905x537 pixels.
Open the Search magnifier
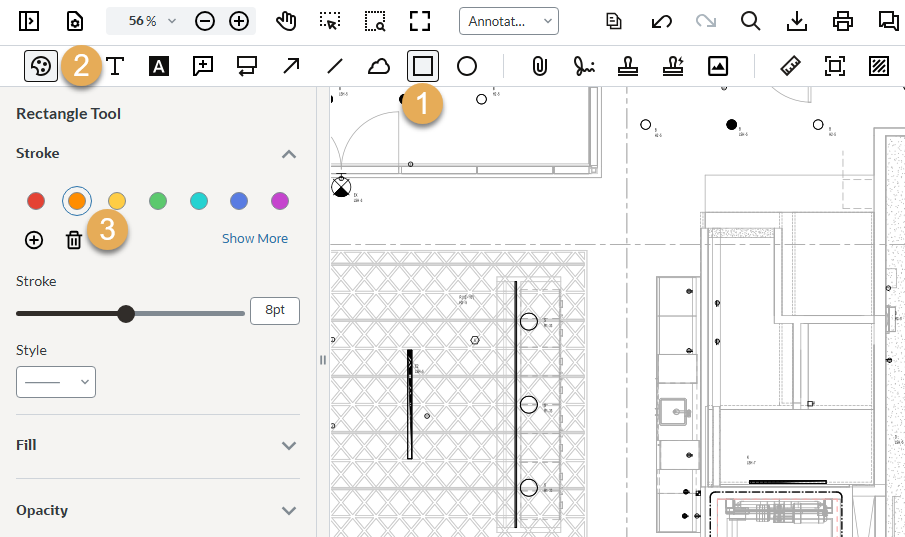click(x=751, y=21)
